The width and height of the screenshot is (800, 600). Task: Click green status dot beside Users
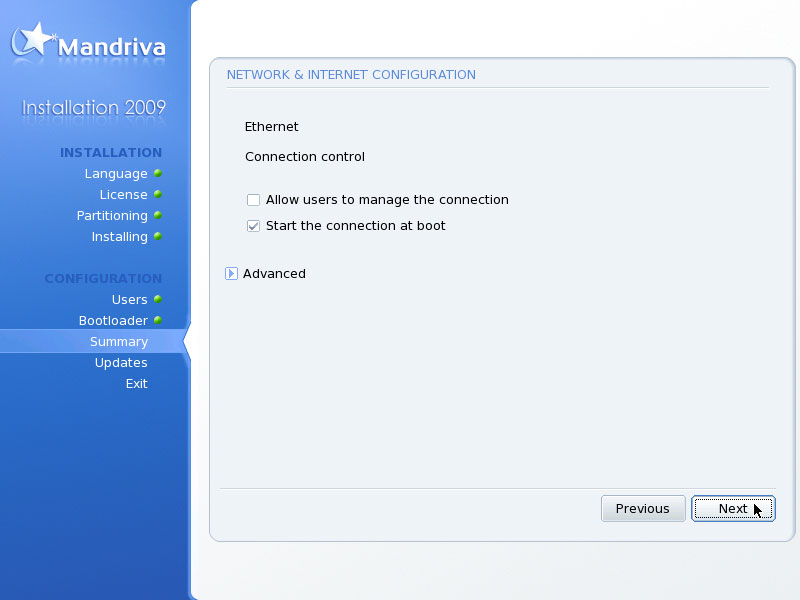pos(158,299)
